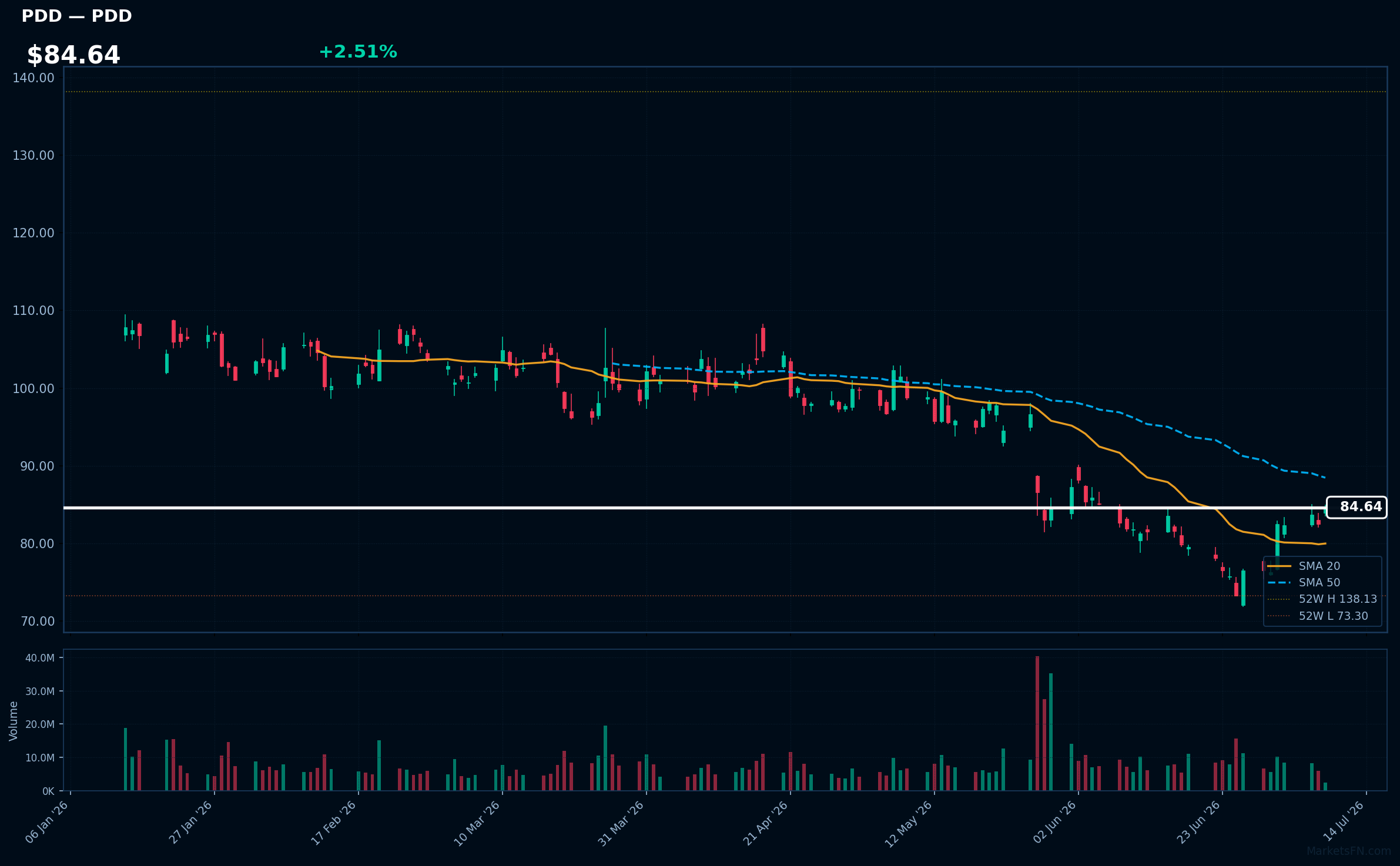Click the 10 Mar '26 date label
Image resolution: width=1400 pixels, height=866 pixels.
[x=477, y=823]
